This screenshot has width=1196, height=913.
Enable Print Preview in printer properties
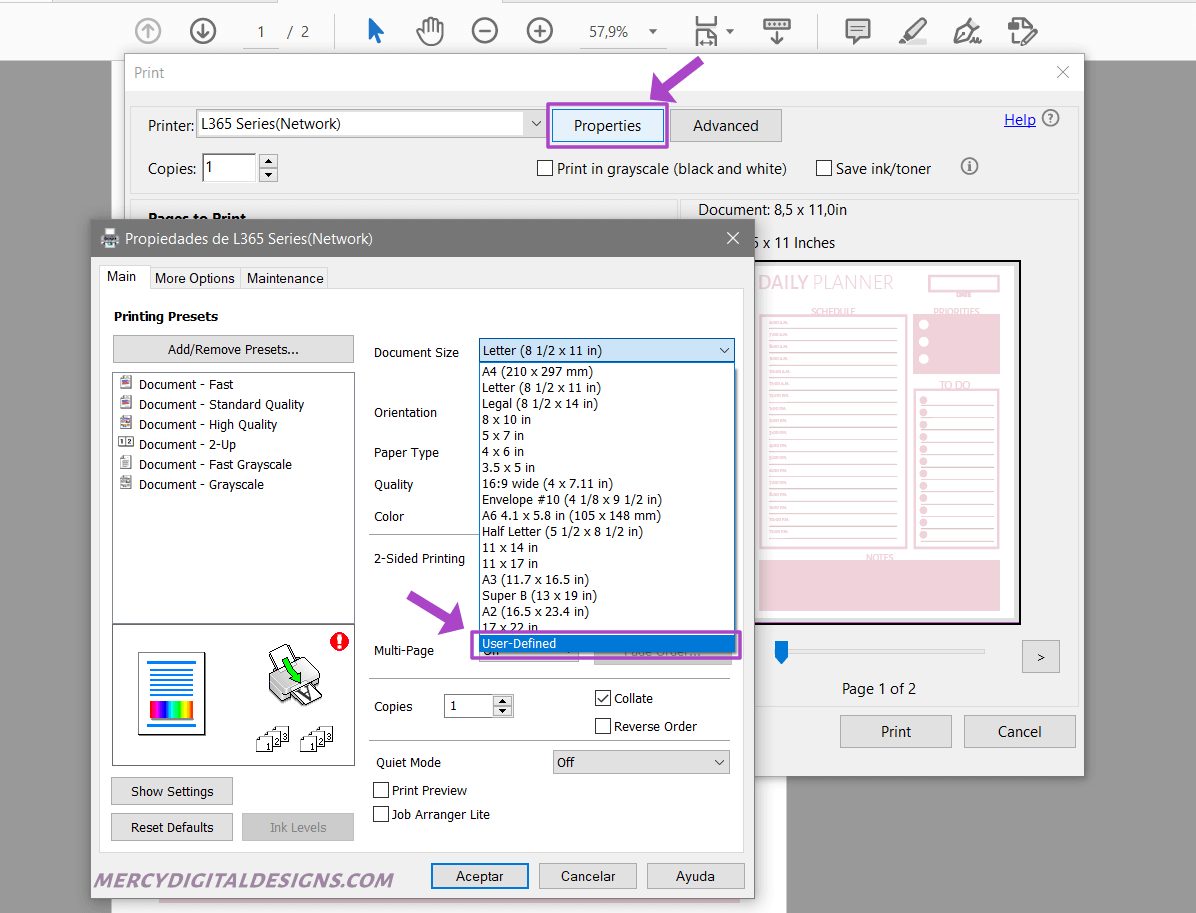381,790
